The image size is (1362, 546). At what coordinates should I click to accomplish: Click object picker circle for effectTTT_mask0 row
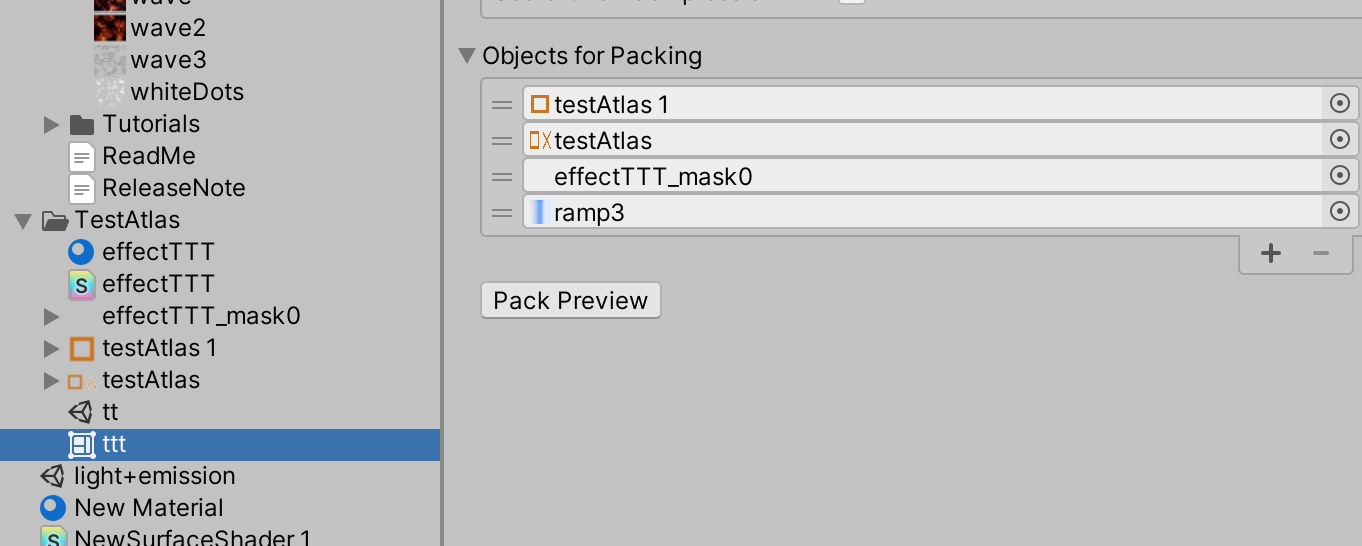1340,175
